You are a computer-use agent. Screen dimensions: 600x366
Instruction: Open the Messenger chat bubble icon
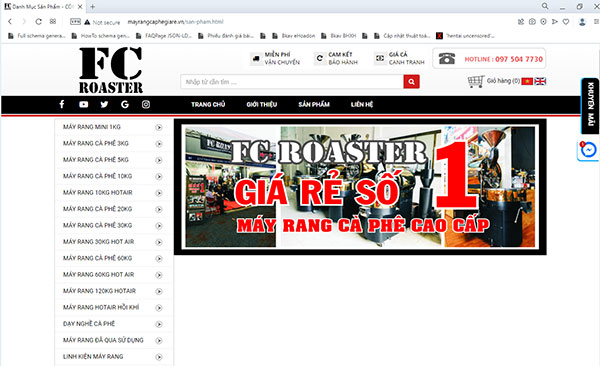[x=588, y=150]
